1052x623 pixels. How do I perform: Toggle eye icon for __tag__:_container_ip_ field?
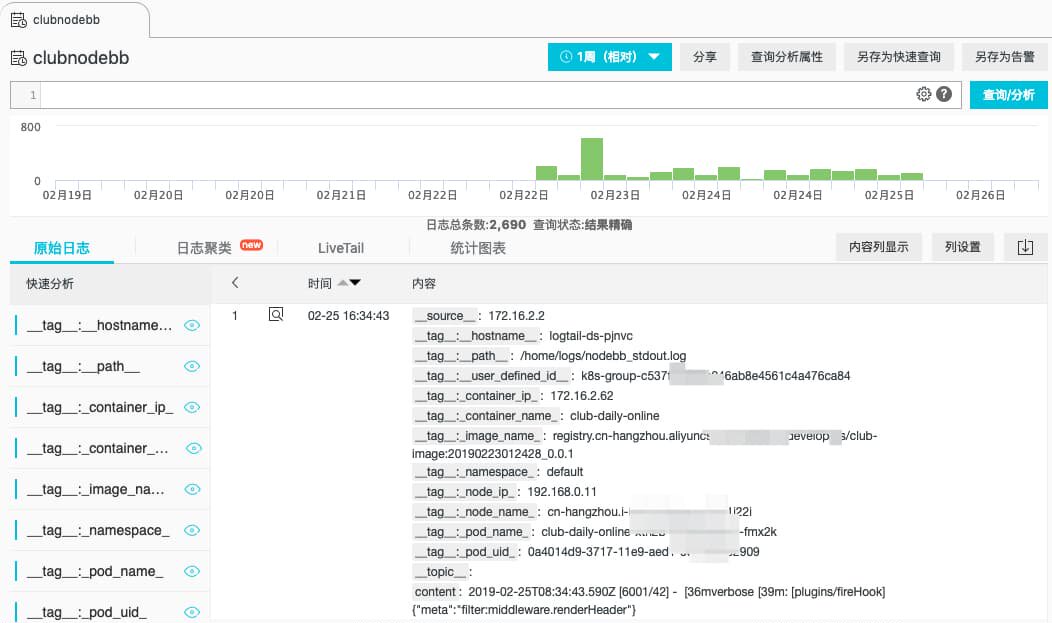point(192,407)
